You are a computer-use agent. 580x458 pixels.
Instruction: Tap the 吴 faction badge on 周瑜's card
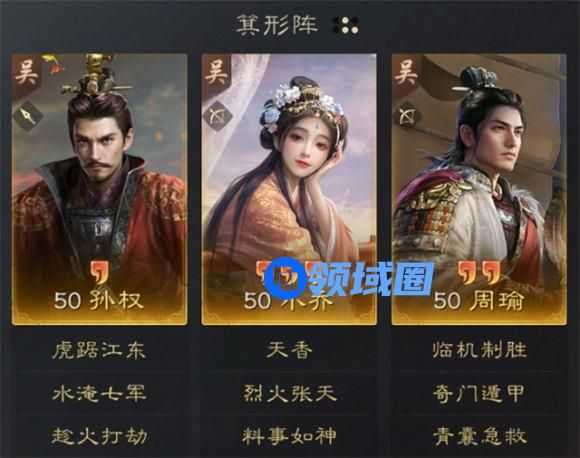coord(406,72)
